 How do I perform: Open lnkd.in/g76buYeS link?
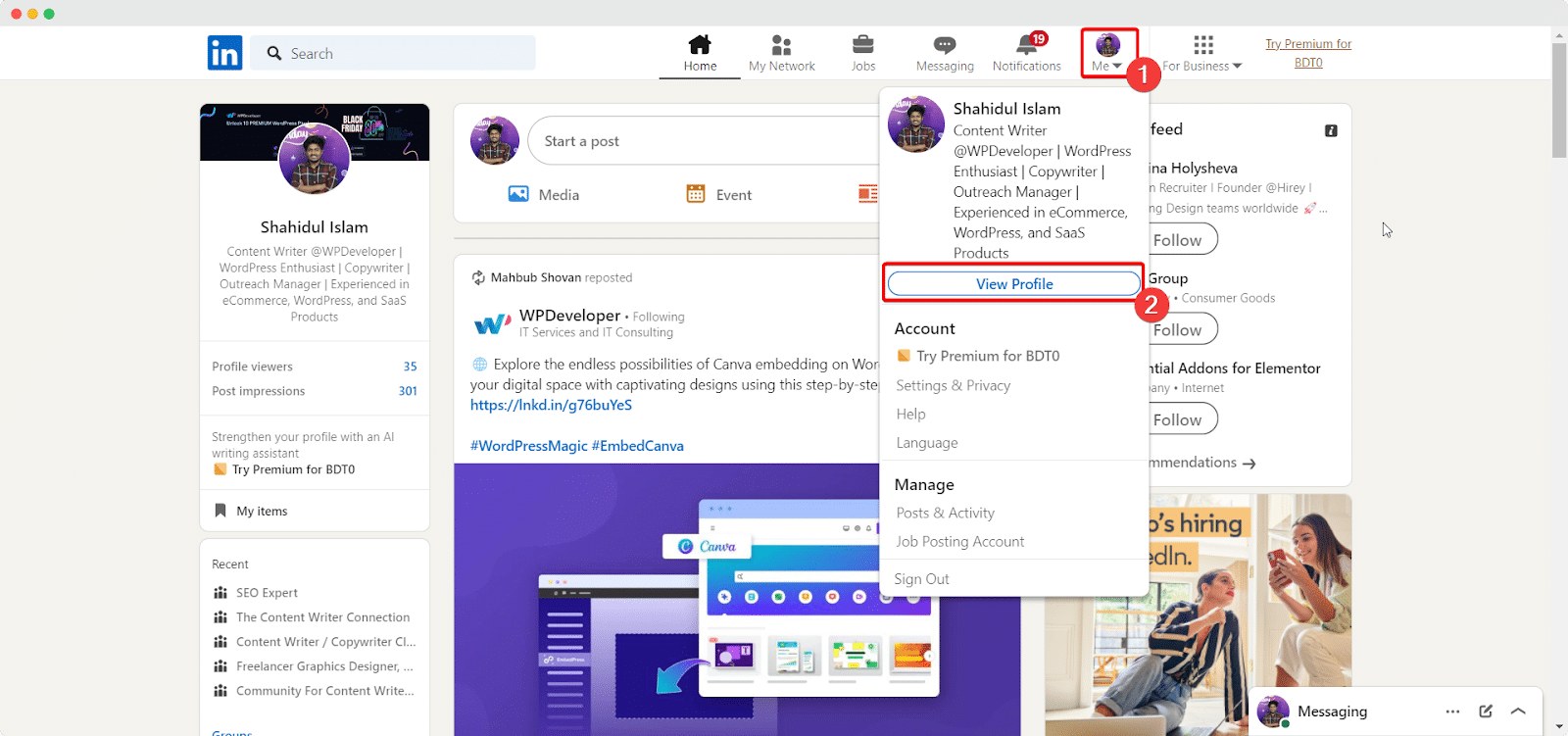coord(551,405)
